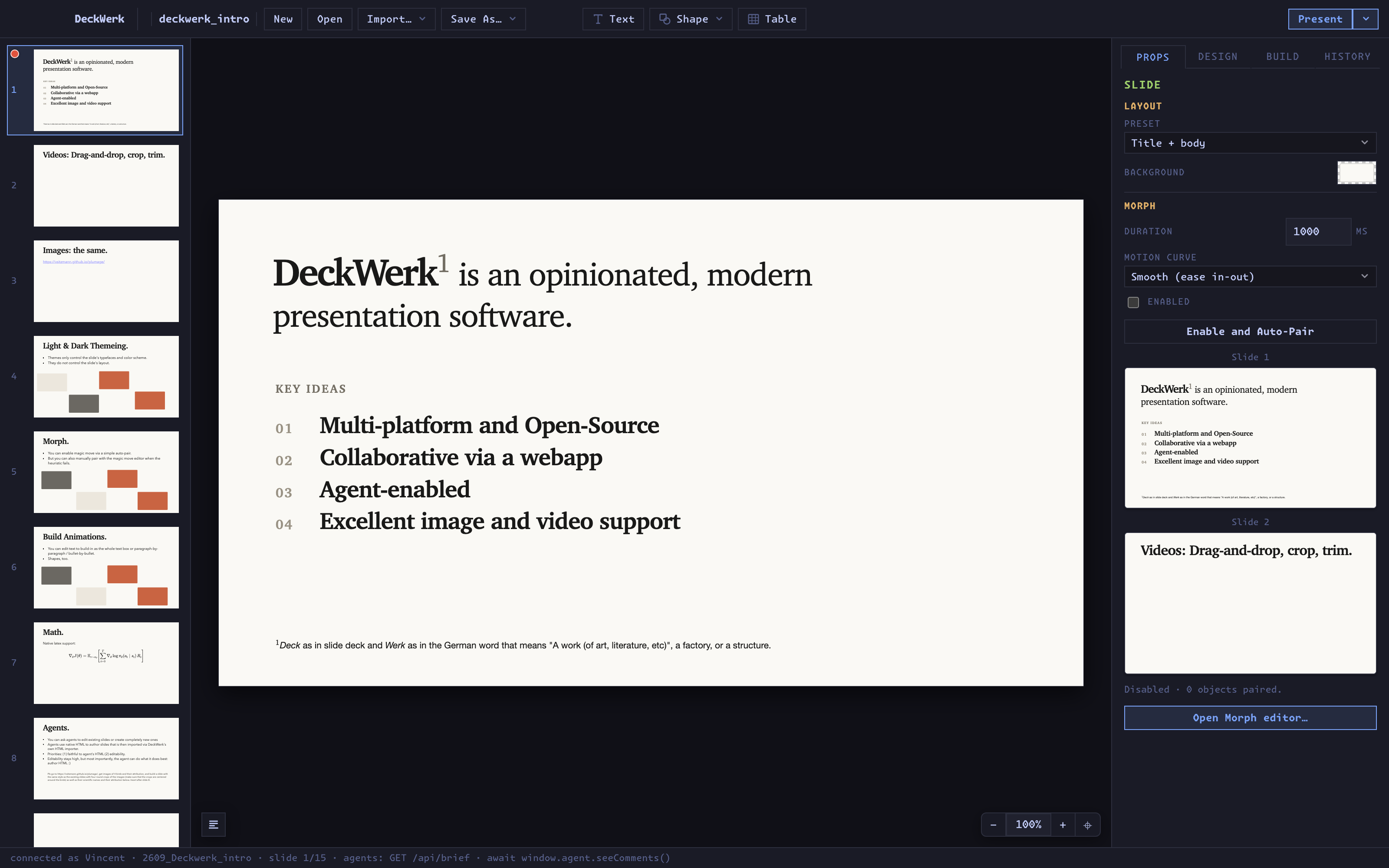Click 'slide 1/15' in the status bar
Screen dimensions: 1389x868
click(x=297, y=858)
